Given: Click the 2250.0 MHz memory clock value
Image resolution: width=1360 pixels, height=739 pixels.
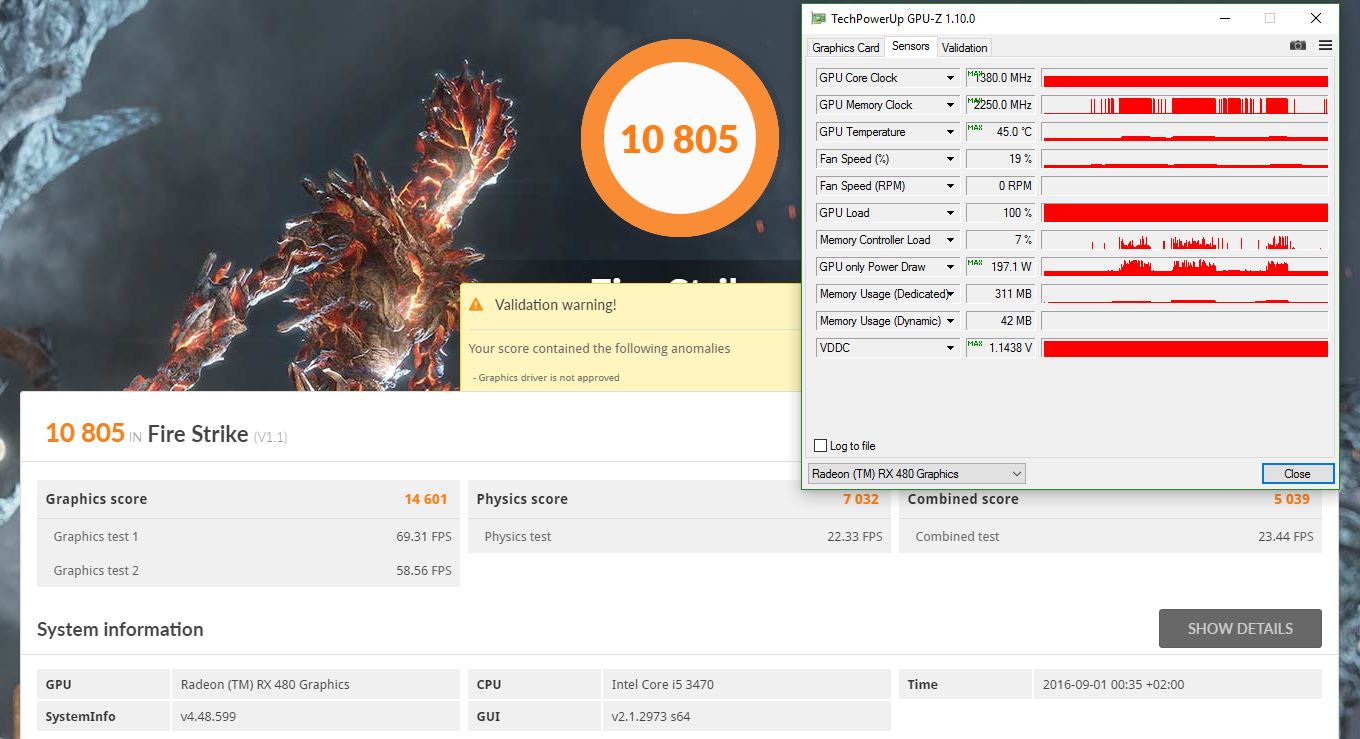Looking at the screenshot, I should (1003, 105).
